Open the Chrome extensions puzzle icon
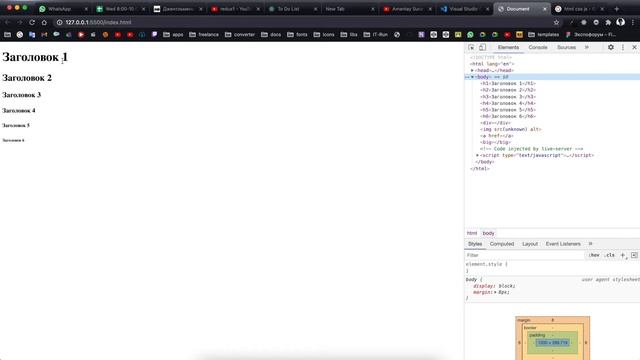This screenshot has width=640, height=360. click(x=608, y=22)
